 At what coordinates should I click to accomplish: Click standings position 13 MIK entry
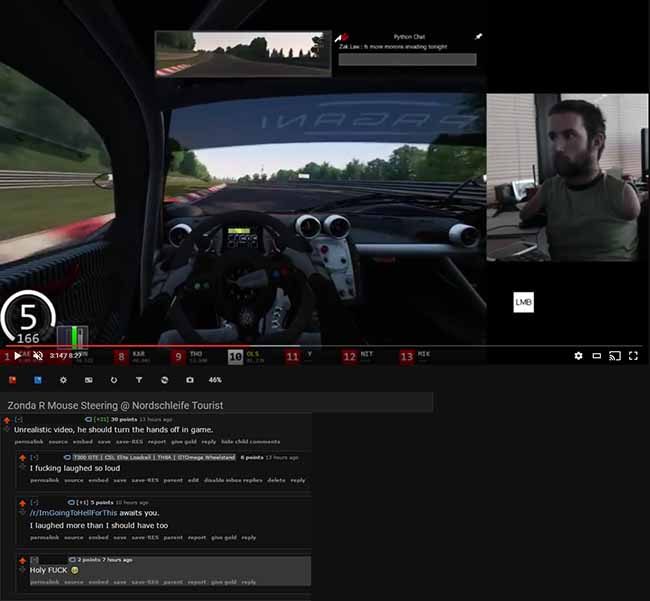415,356
